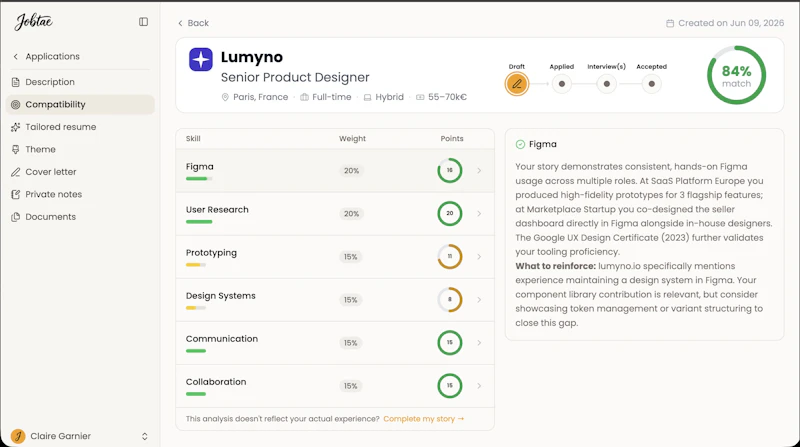Click the Complete my story link
The height and width of the screenshot is (447, 800).
point(423,419)
